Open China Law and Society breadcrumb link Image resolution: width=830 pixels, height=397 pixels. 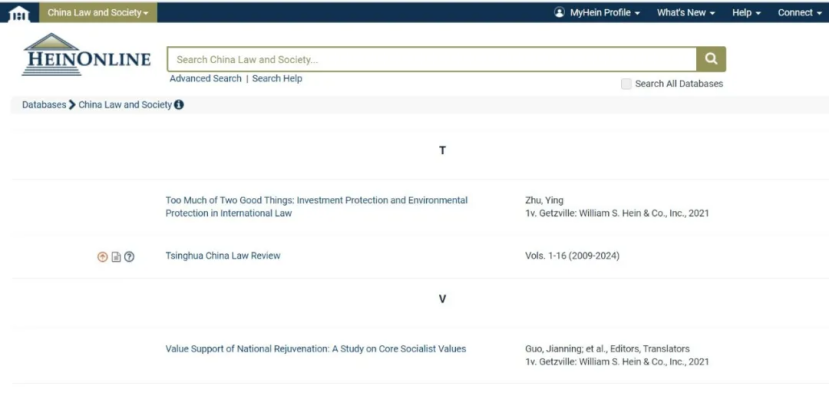pos(125,105)
